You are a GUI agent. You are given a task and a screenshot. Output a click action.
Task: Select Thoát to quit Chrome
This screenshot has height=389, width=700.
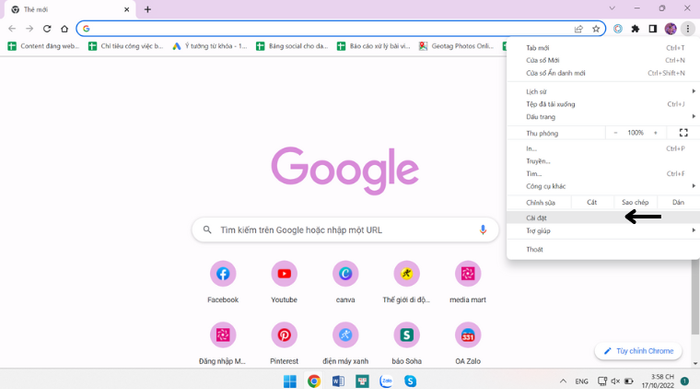[603, 249]
